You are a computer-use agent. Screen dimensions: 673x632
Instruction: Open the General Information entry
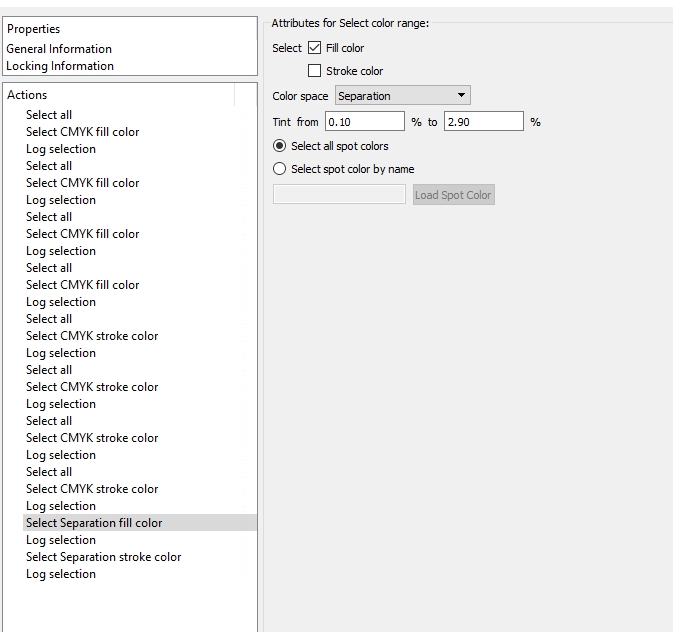click(59, 49)
